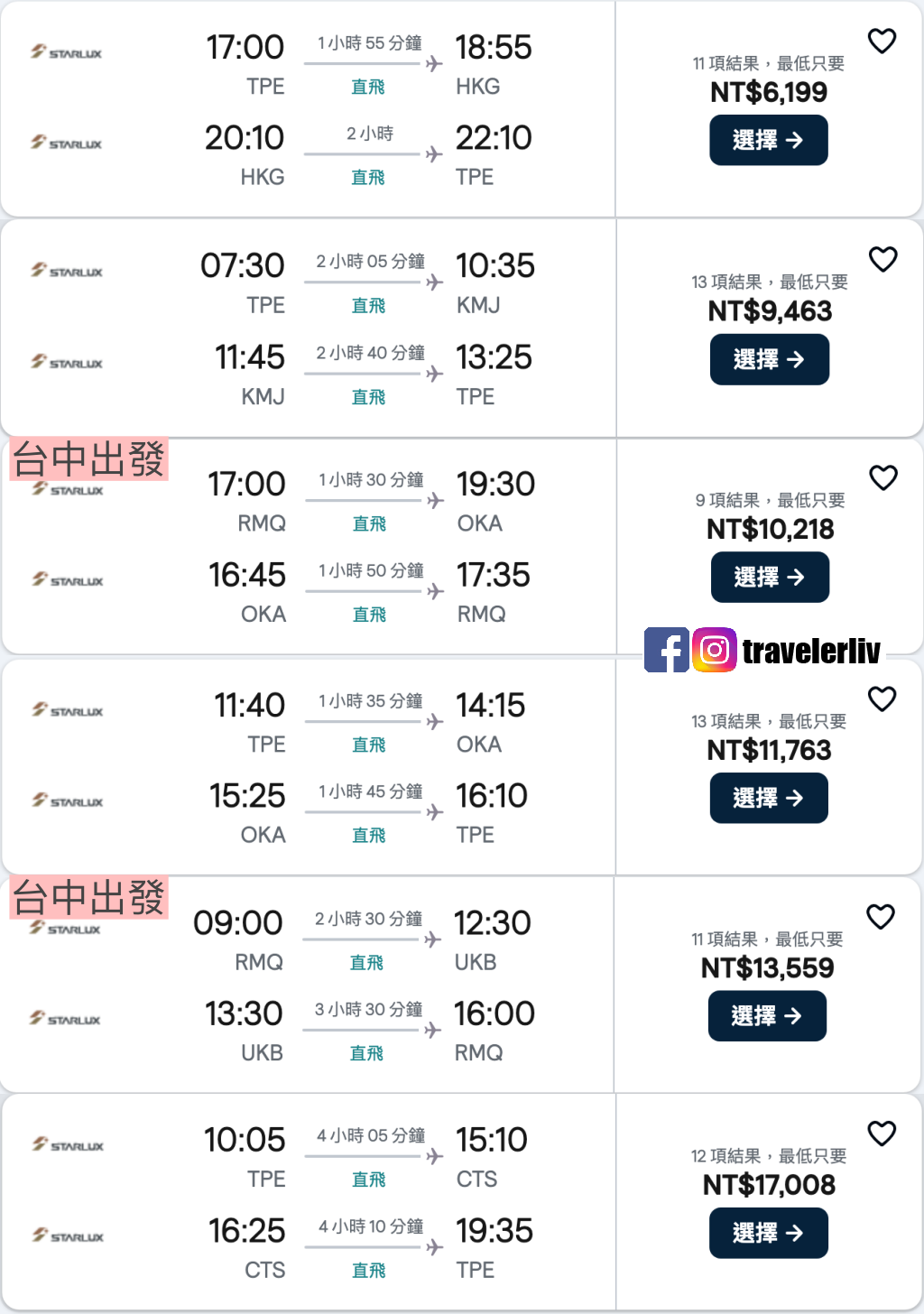Choose the NT$13,559 Kobe flight
Screen dimensions: 924x1314
point(767,1015)
